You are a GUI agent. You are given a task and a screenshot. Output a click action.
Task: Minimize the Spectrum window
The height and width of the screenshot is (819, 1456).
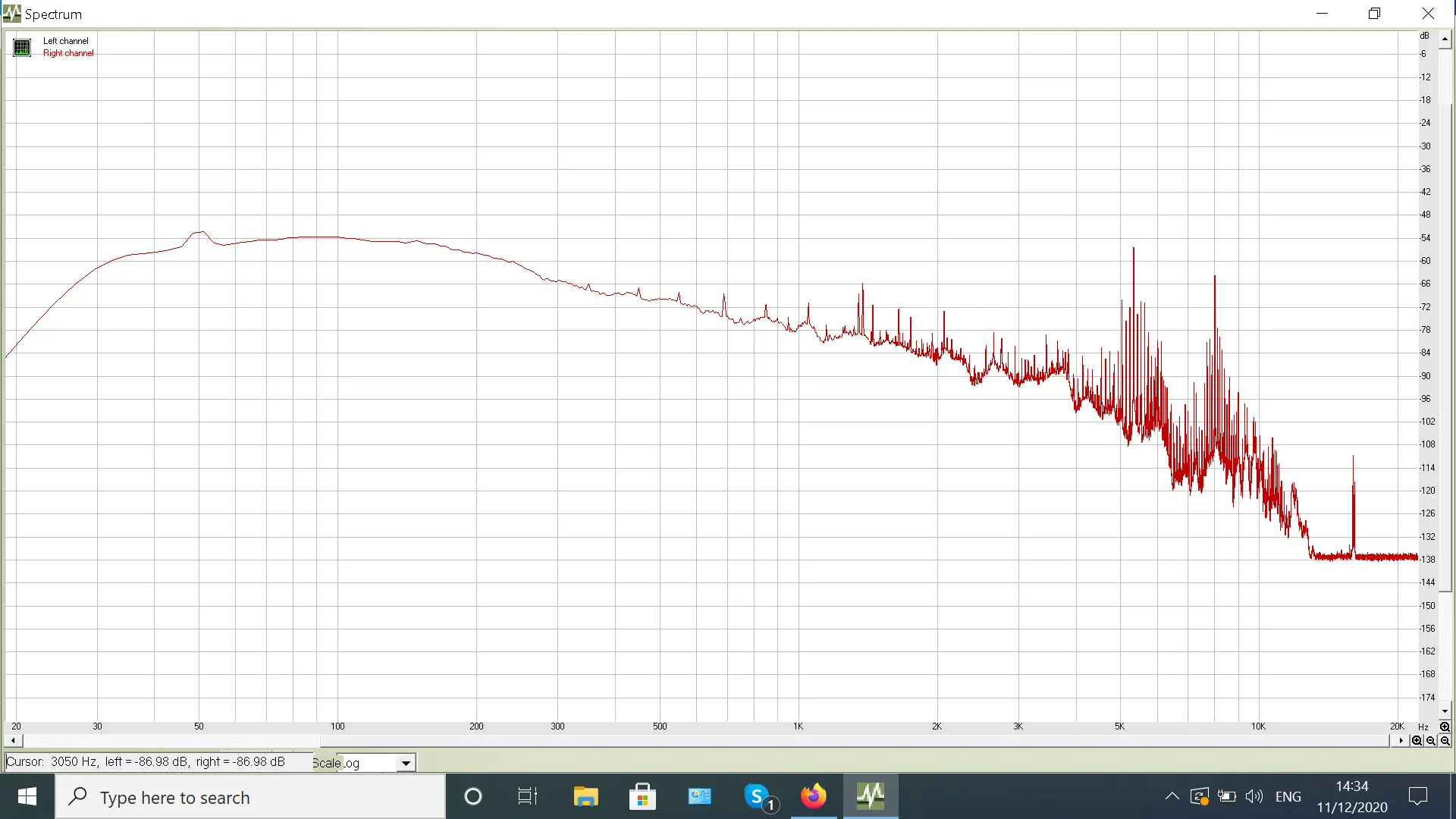(1323, 14)
